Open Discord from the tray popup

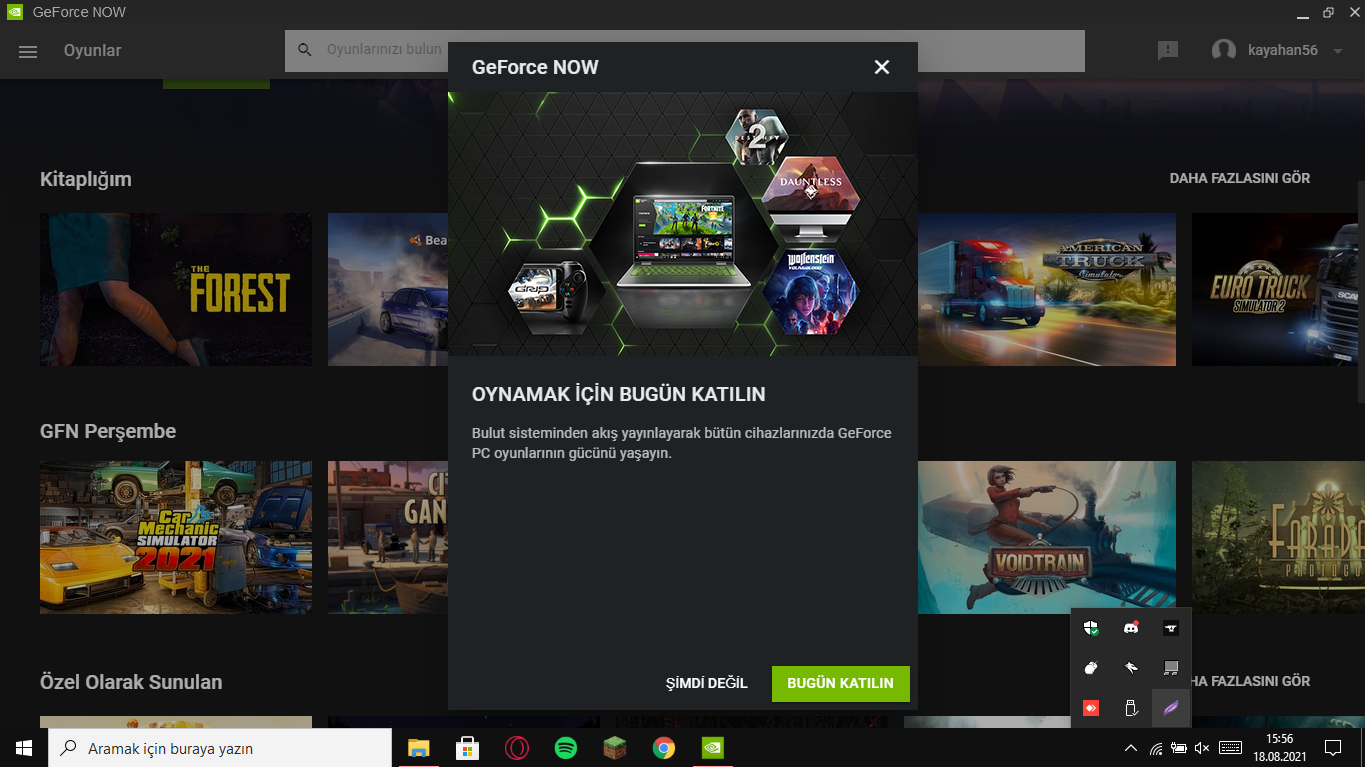pyautogui.click(x=1131, y=628)
